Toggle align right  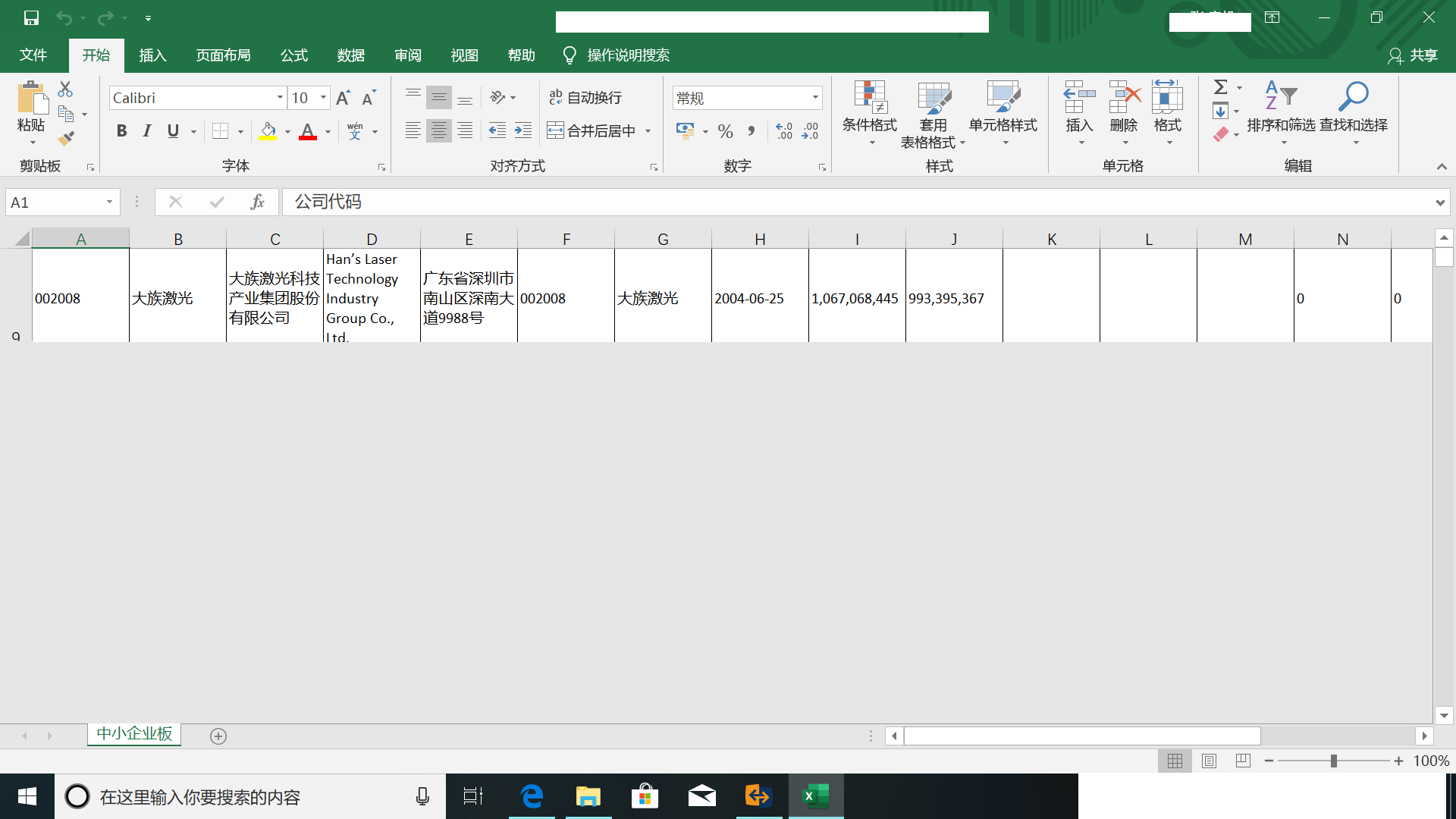465,131
